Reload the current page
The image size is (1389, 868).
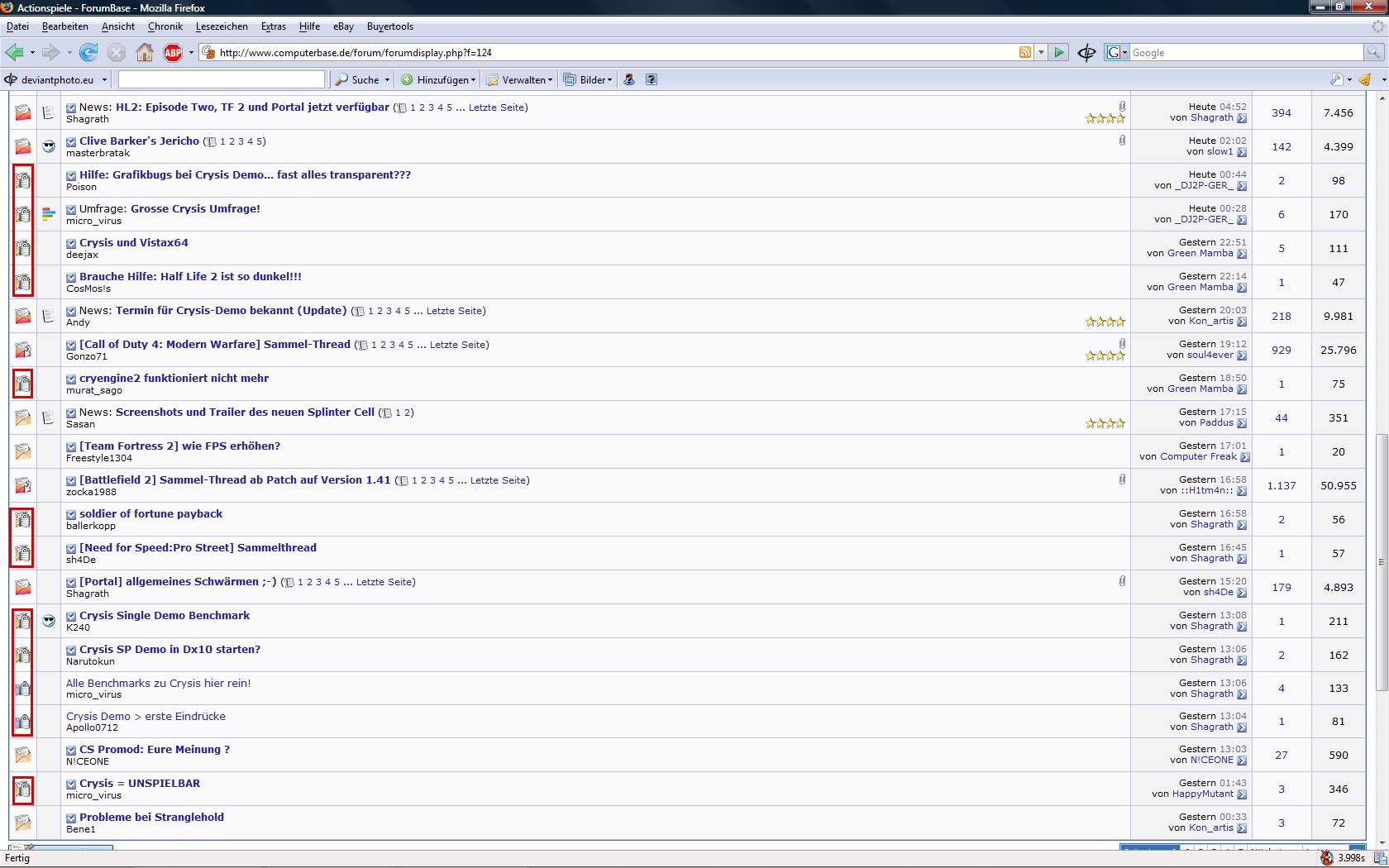tap(88, 53)
